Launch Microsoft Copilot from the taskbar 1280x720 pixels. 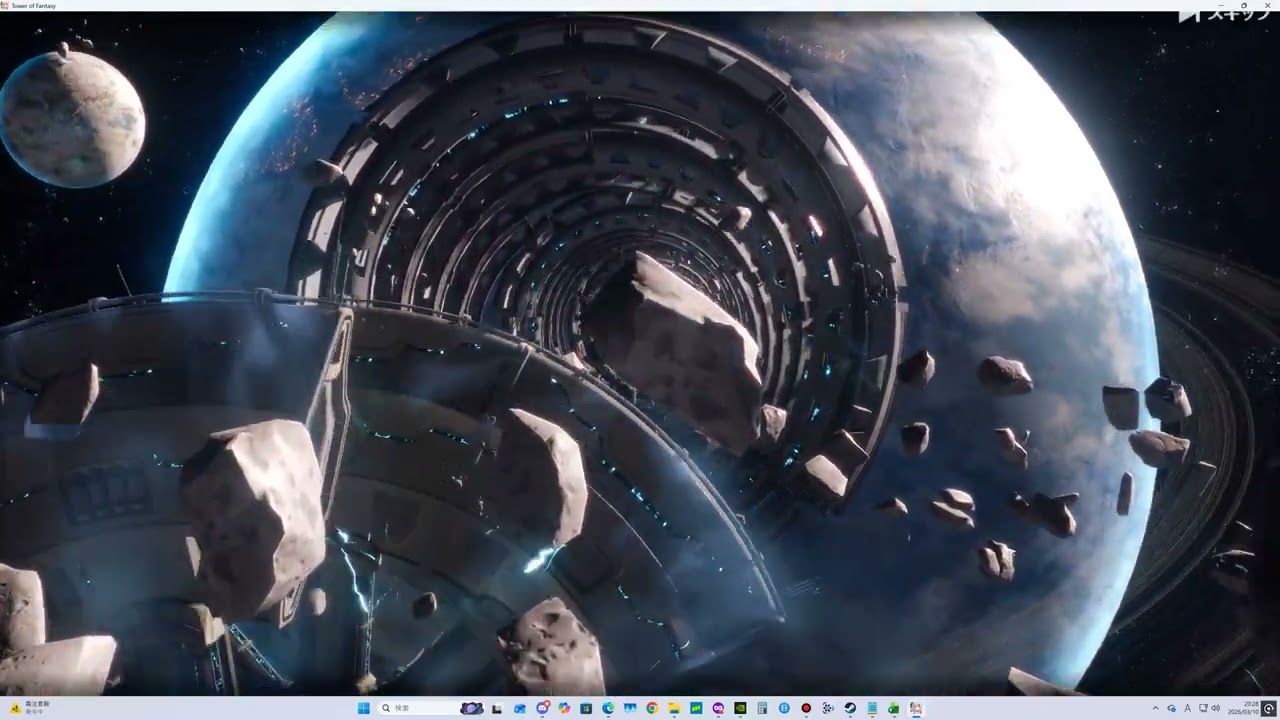pos(564,708)
